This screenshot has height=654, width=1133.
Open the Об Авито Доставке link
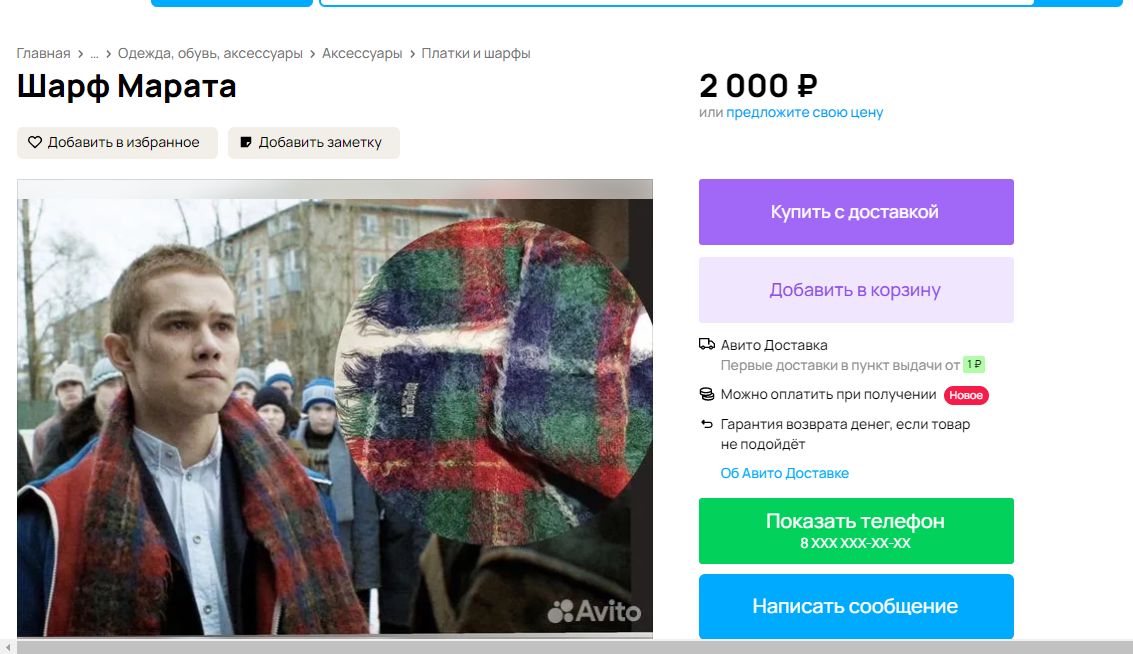(x=785, y=473)
